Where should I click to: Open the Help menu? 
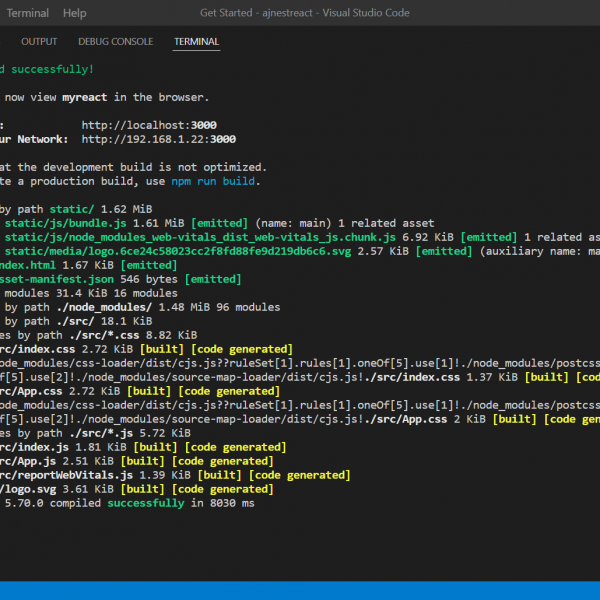tap(74, 13)
